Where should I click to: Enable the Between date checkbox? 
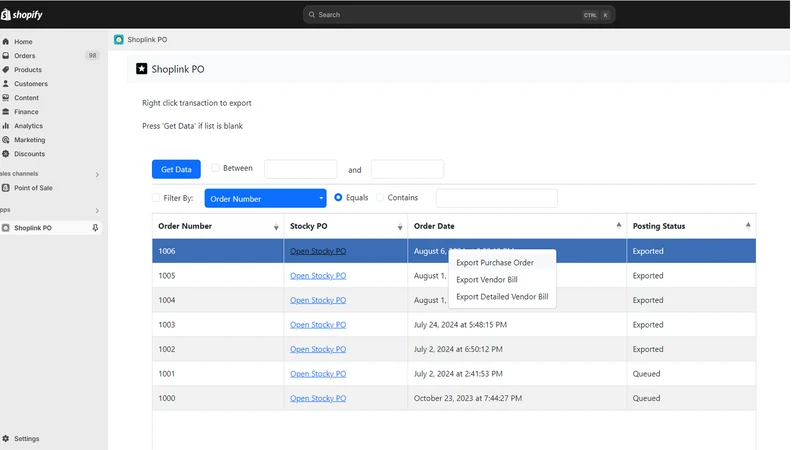click(x=215, y=168)
